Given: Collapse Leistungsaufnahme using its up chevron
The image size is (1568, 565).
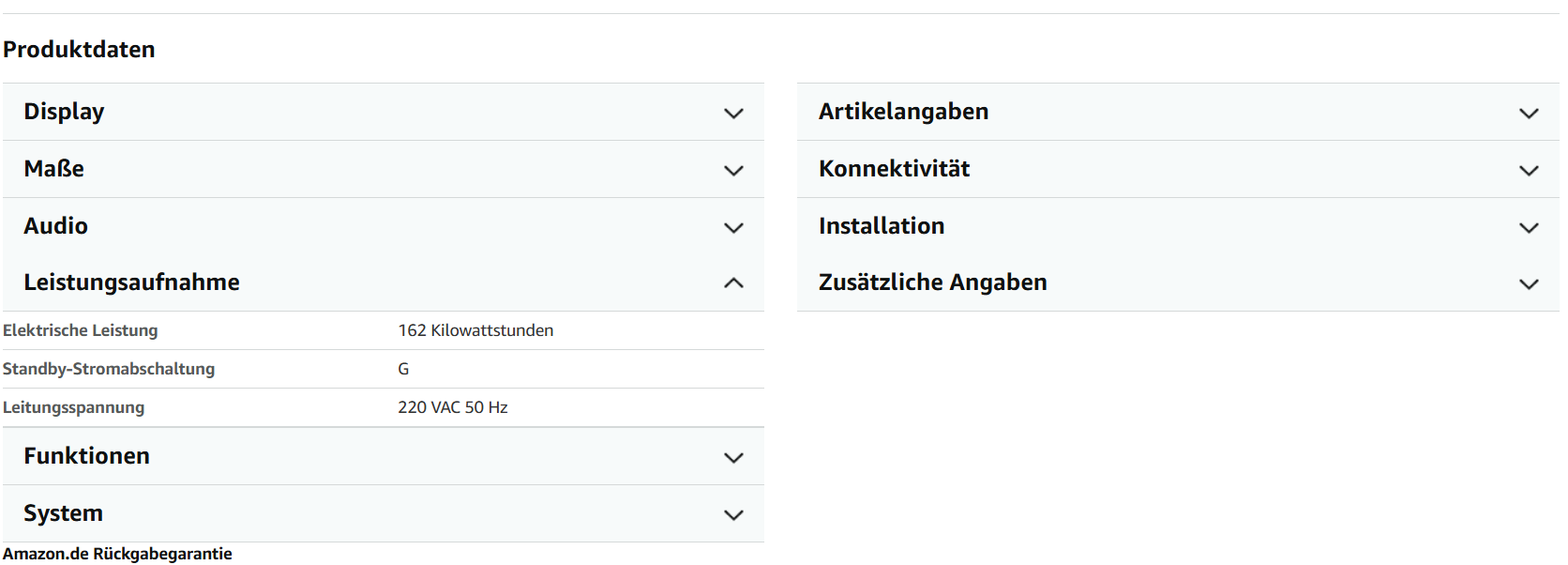Looking at the screenshot, I should coord(733,283).
